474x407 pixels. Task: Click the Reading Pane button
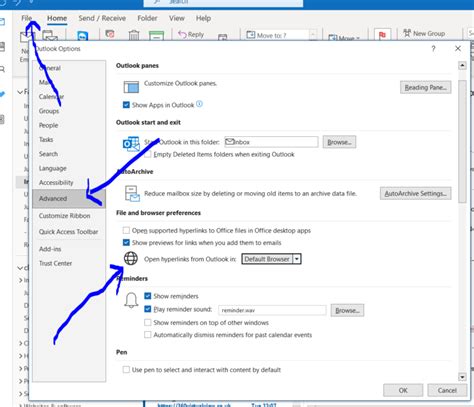(425, 87)
